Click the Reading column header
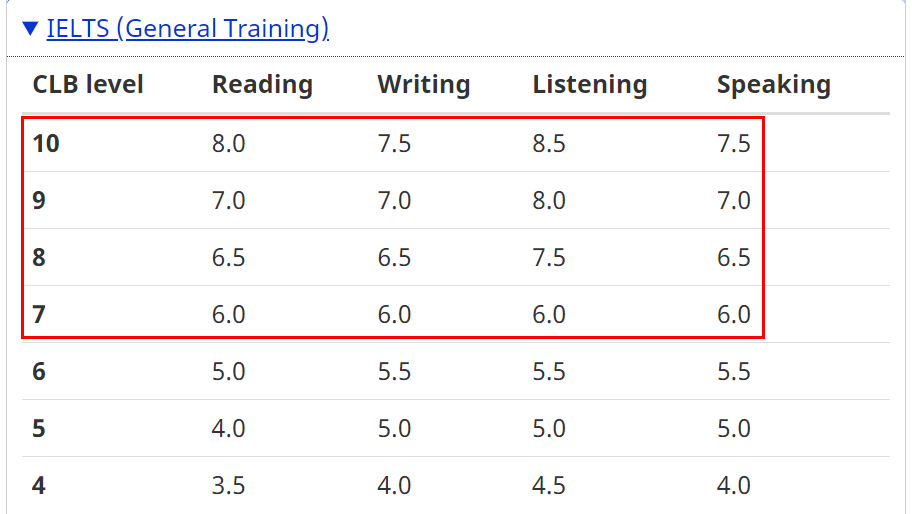Viewport: 912px width, 514px height. (262, 85)
